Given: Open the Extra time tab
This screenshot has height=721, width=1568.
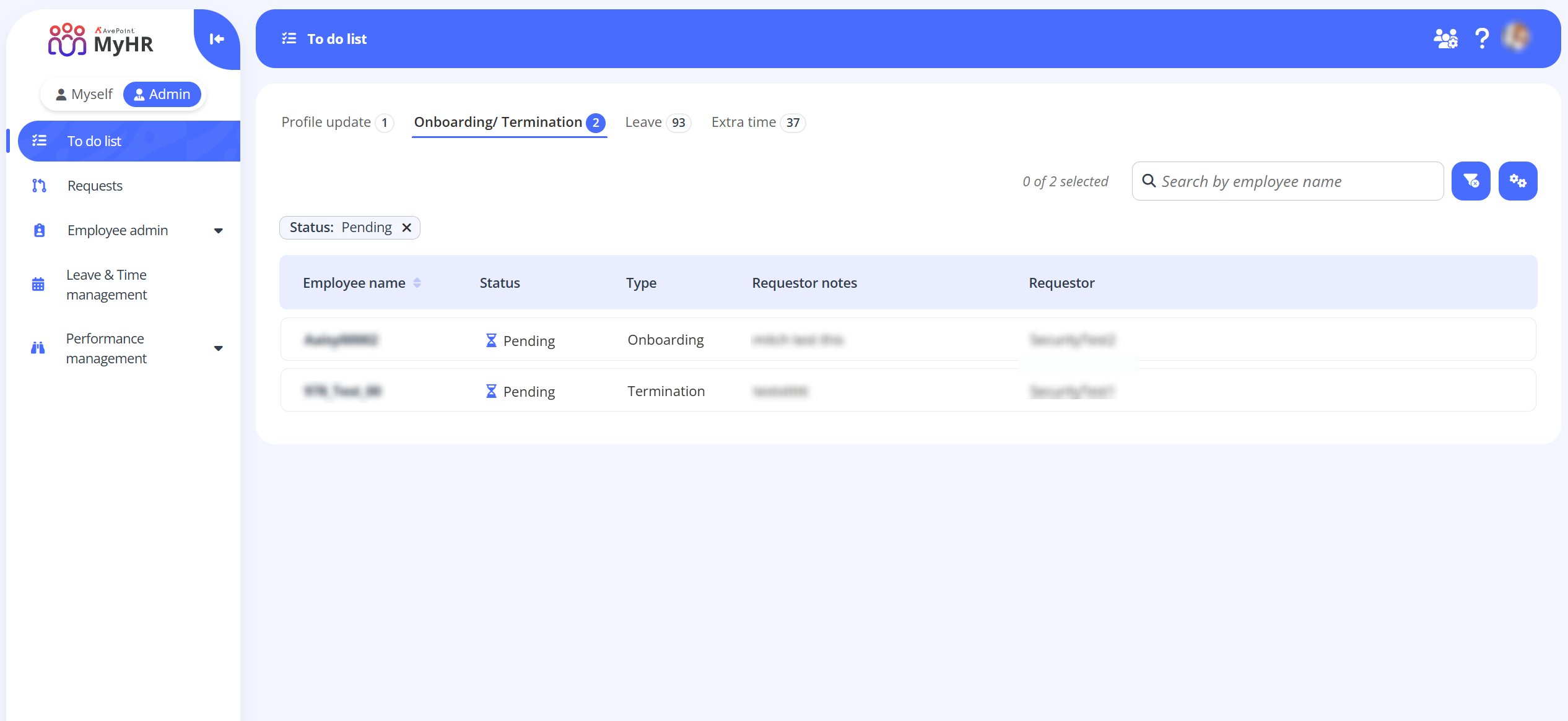Looking at the screenshot, I should (x=744, y=122).
